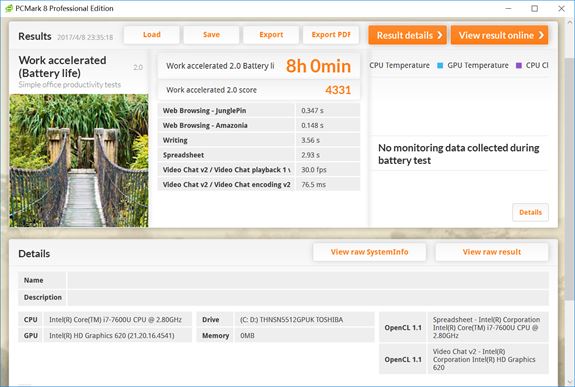Image resolution: width=575 pixels, height=387 pixels.
Task: Click the 0.347 s value
Action: (312, 110)
